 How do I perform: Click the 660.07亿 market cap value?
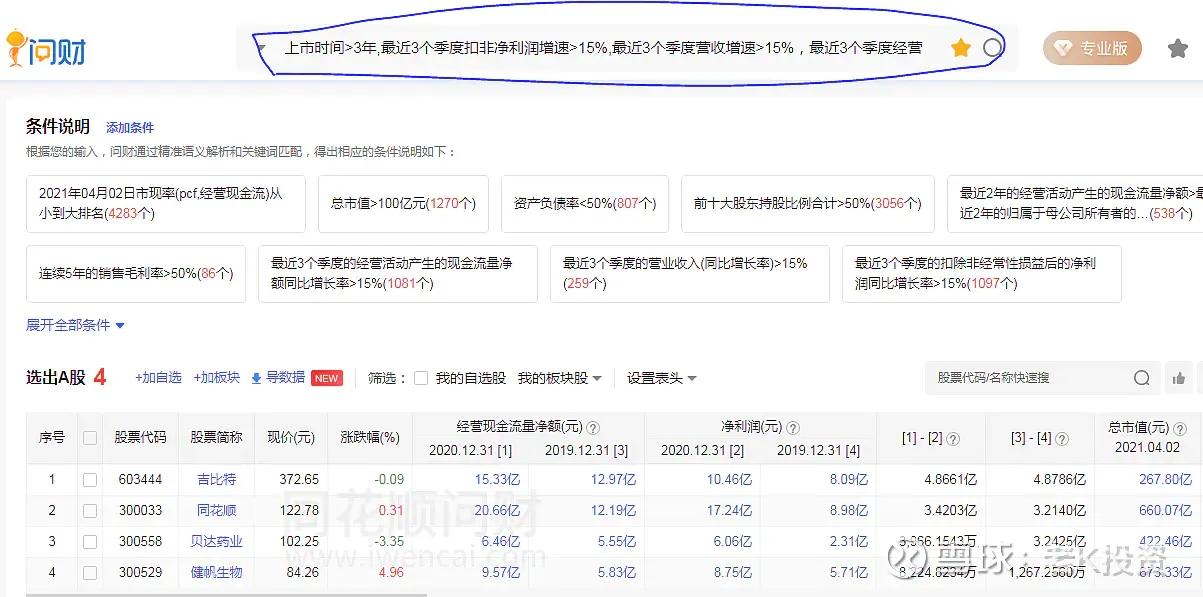pyautogui.click(x=1166, y=511)
